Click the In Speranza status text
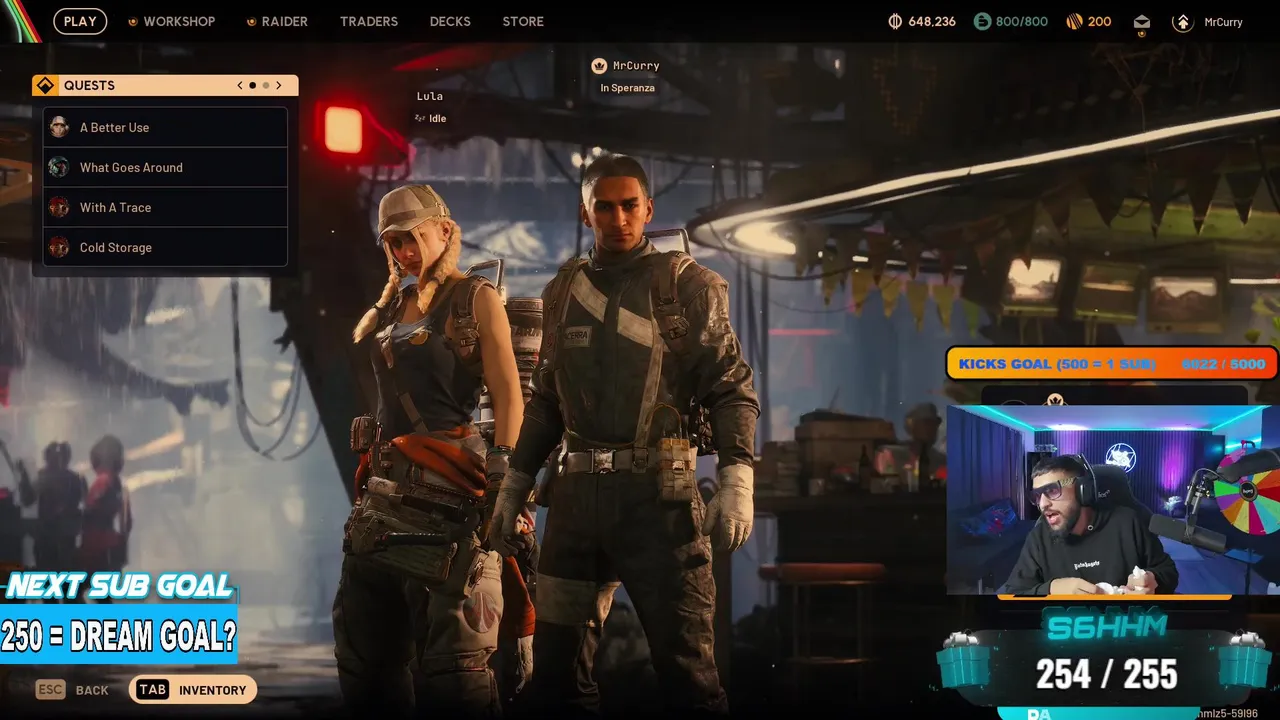This screenshot has height=720, width=1280. (627, 88)
